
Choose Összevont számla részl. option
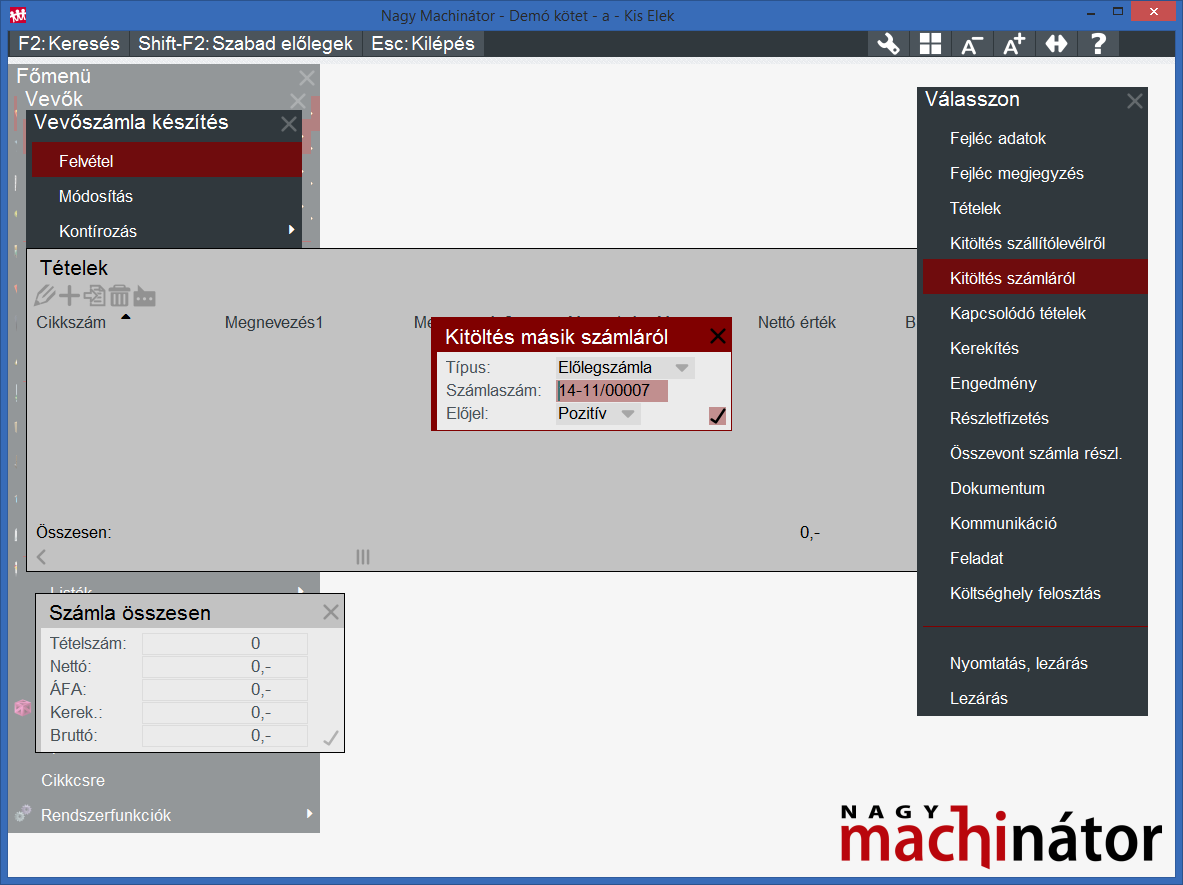point(1035,453)
